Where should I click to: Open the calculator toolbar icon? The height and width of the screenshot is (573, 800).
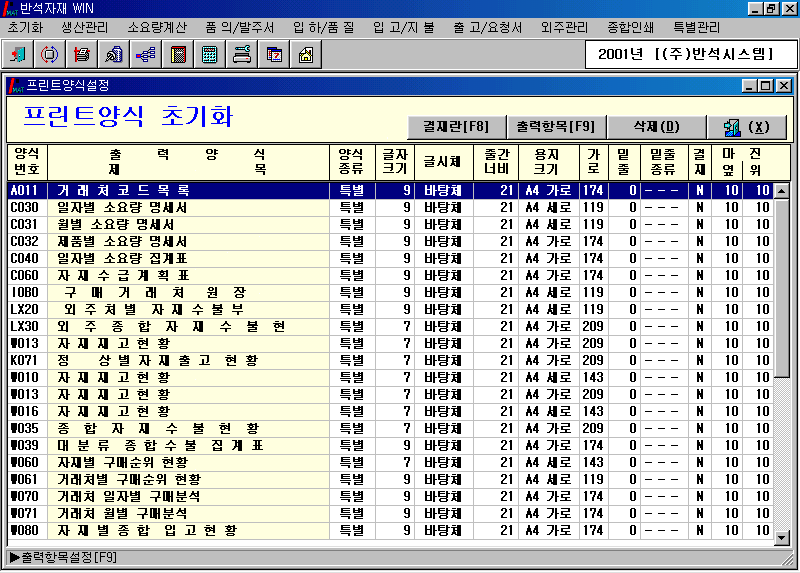click(x=210, y=54)
